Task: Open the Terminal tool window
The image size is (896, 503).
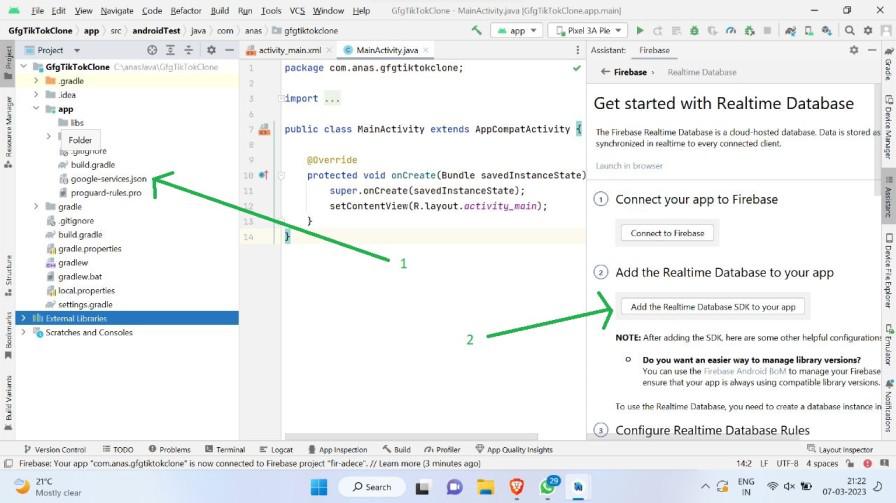Action: pyautogui.click(x=225, y=450)
